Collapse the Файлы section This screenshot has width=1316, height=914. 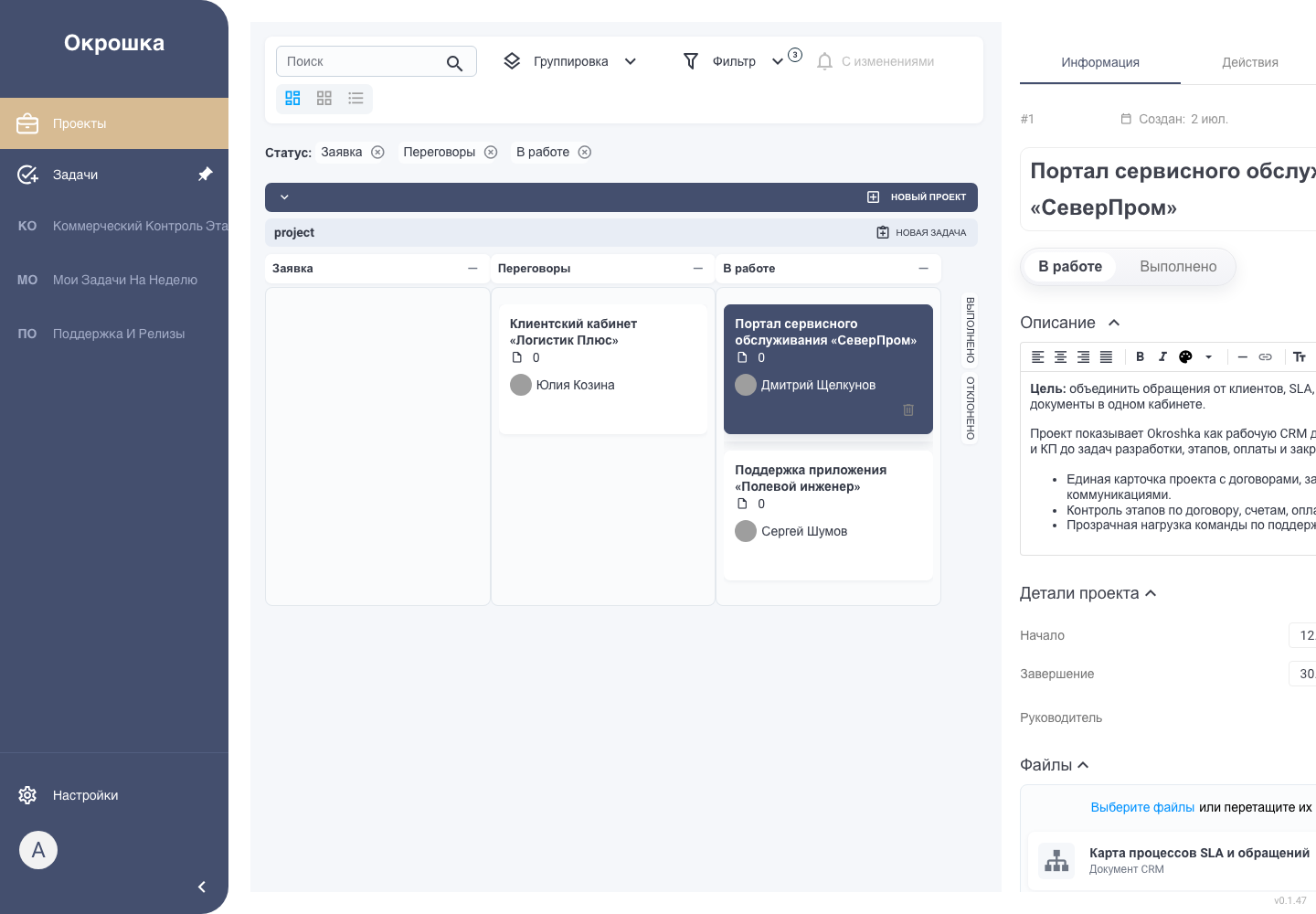click(x=1083, y=765)
